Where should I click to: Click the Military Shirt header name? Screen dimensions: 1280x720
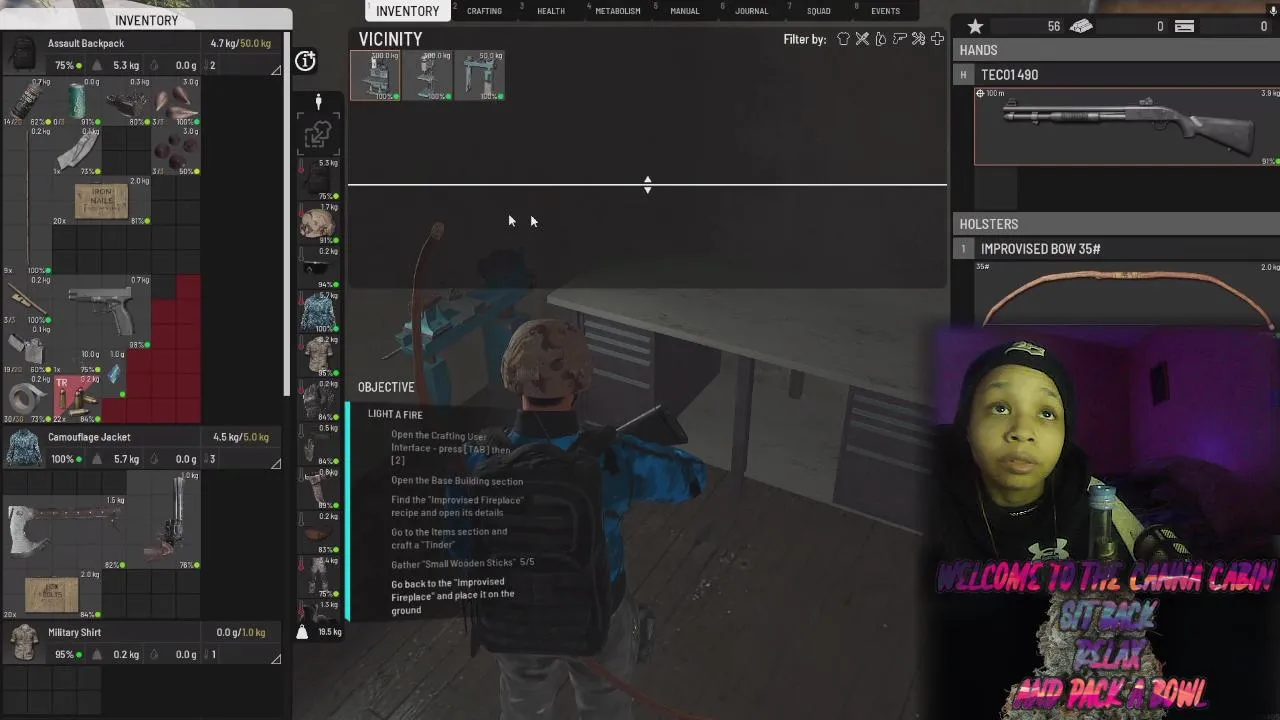[74, 633]
